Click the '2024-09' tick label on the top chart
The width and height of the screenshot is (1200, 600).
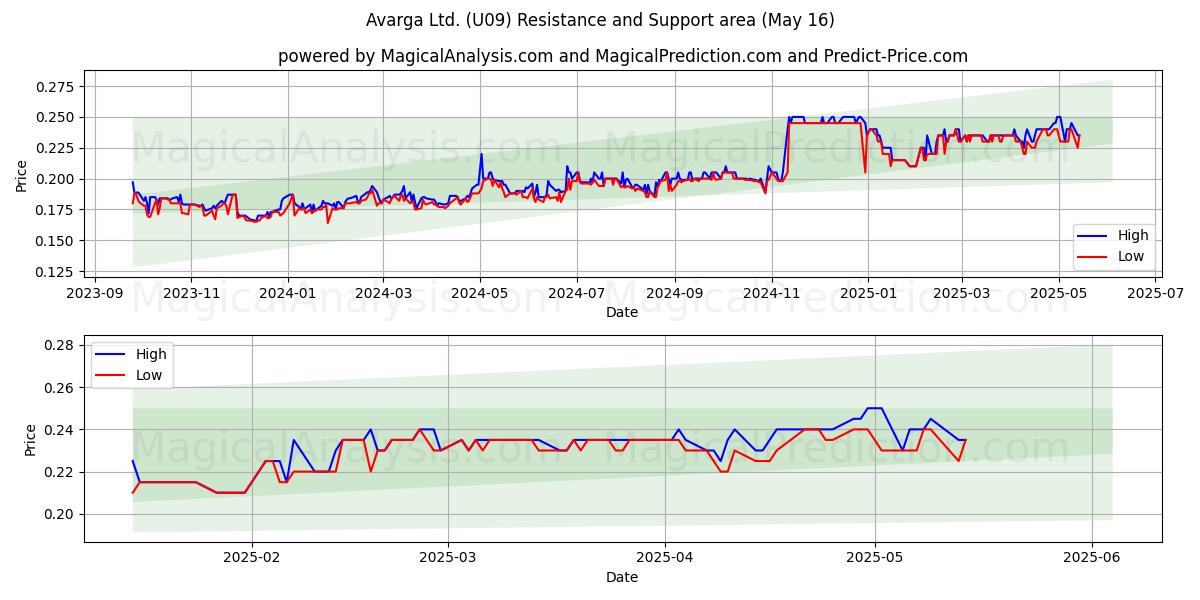pos(674,294)
